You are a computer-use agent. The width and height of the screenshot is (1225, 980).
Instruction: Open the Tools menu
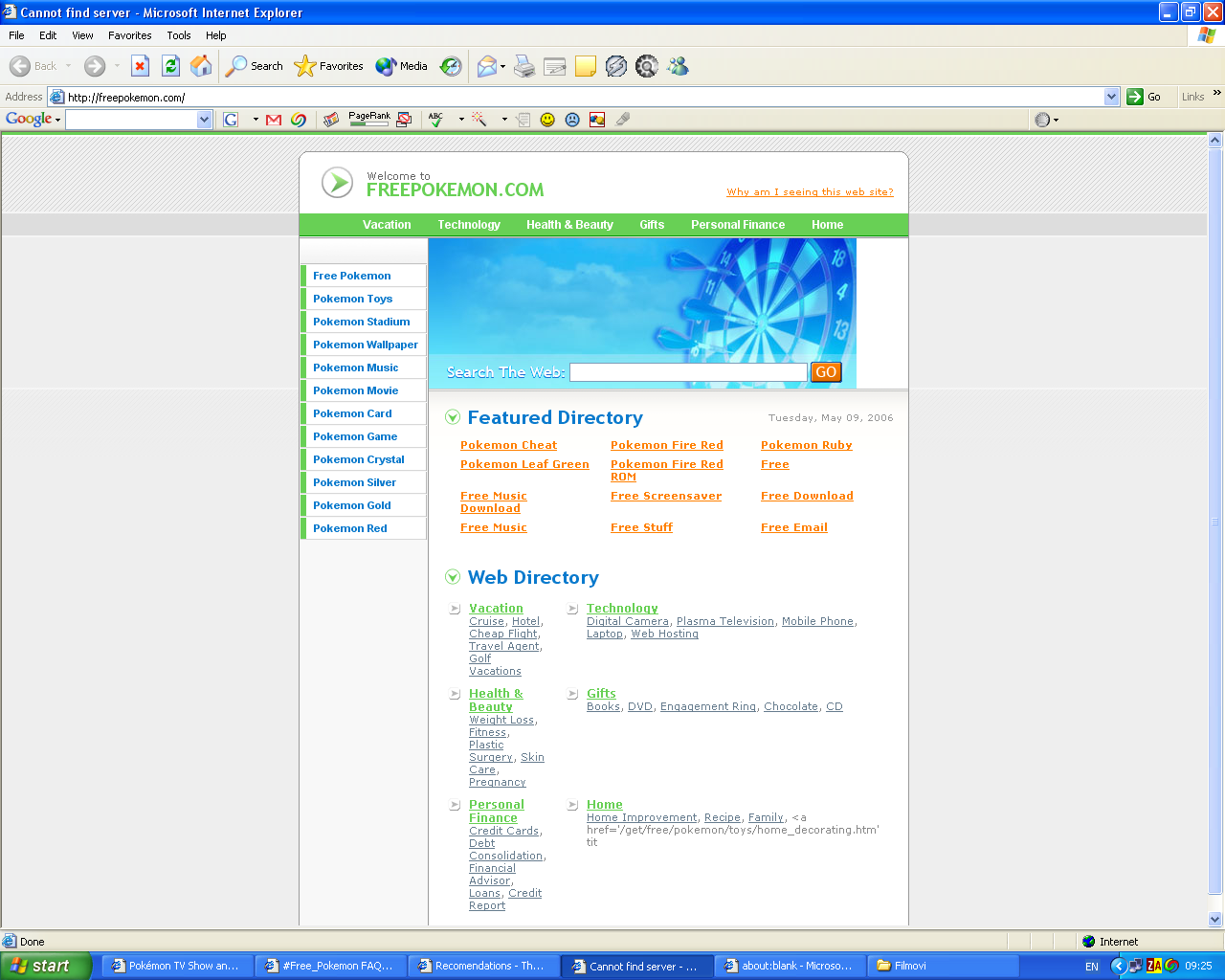pyautogui.click(x=179, y=35)
